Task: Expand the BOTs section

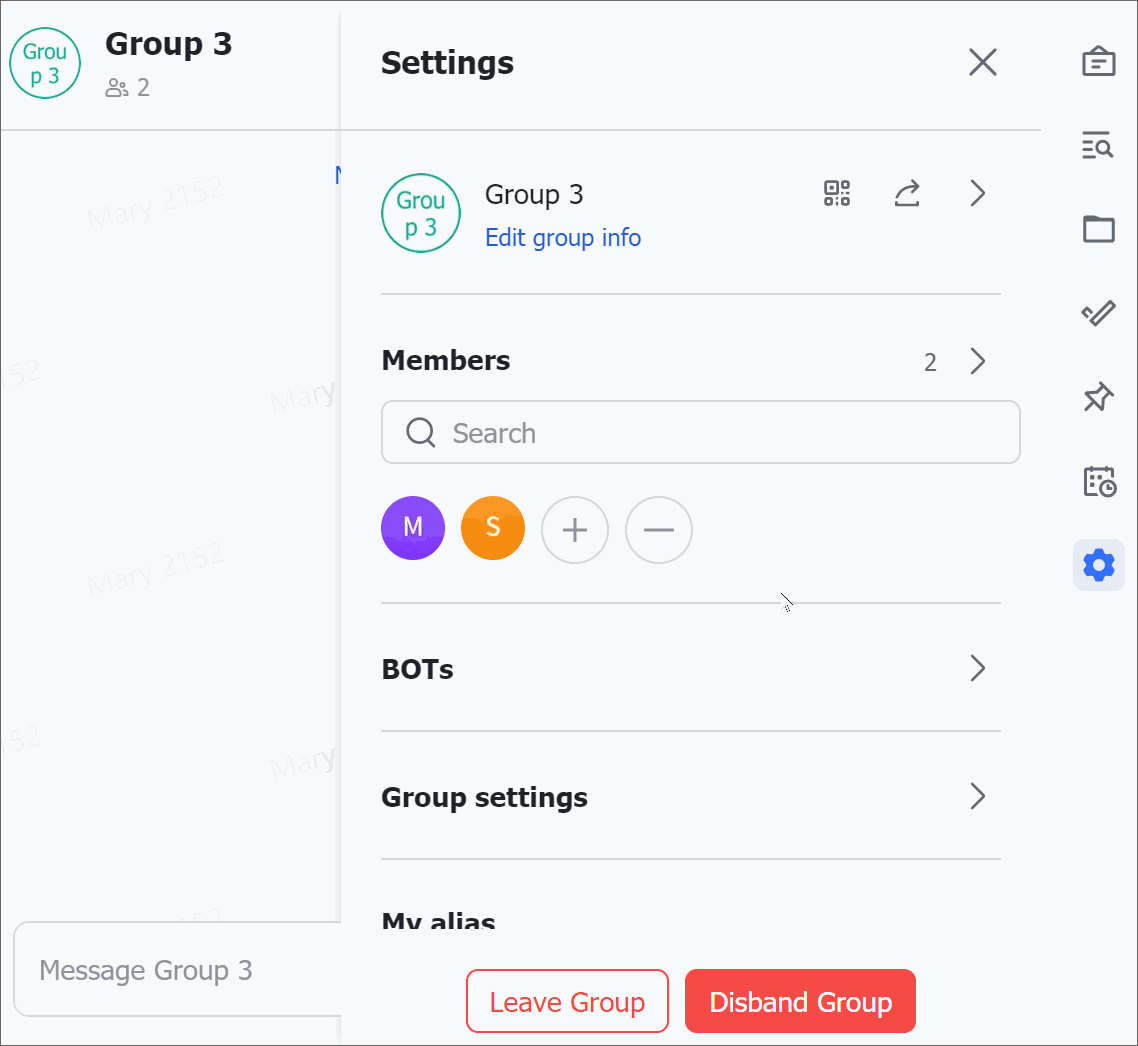Action: 977,668
